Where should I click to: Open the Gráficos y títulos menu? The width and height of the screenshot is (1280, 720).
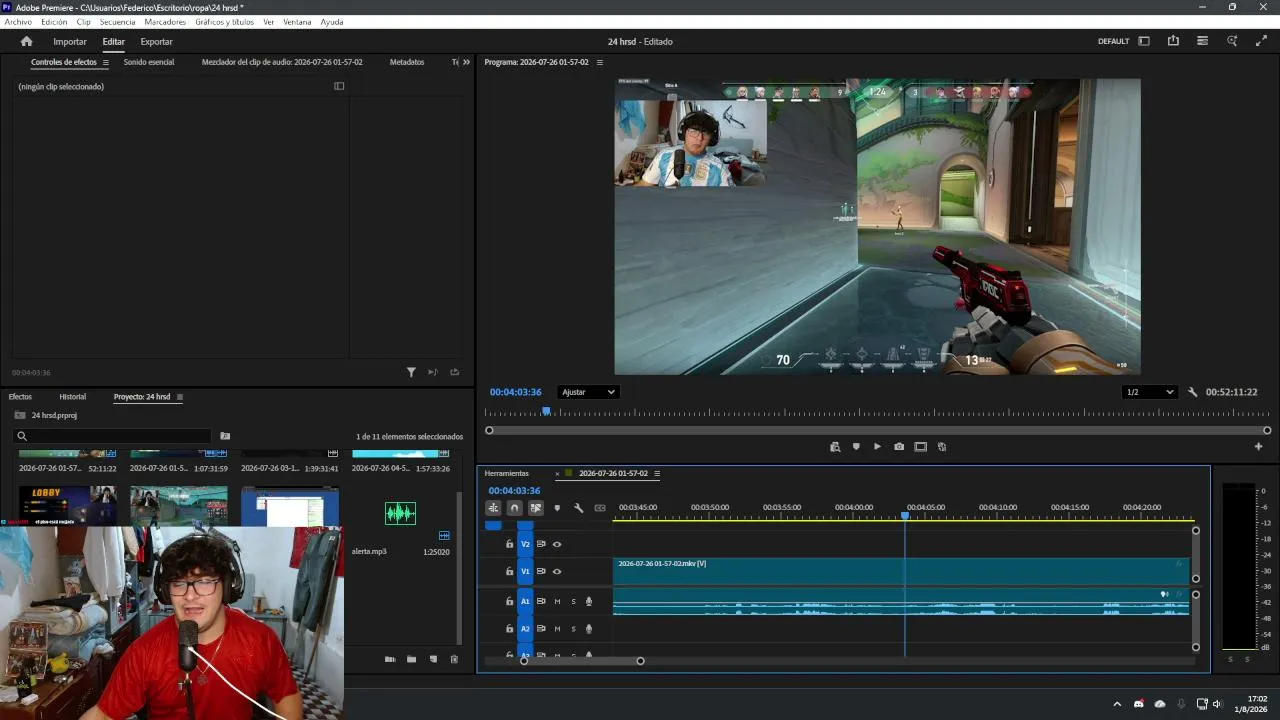click(x=225, y=22)
